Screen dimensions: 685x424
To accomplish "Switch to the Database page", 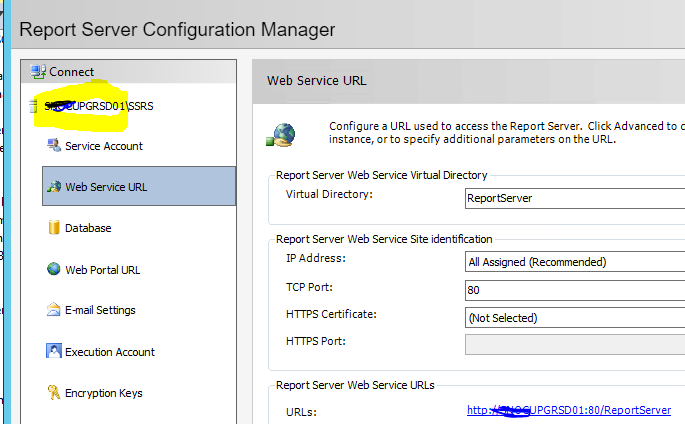I will coord(88,228).
